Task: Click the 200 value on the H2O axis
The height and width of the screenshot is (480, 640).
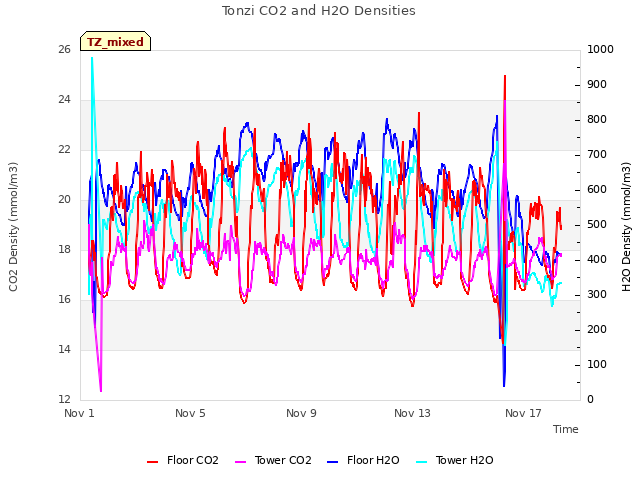Action: 597,330
